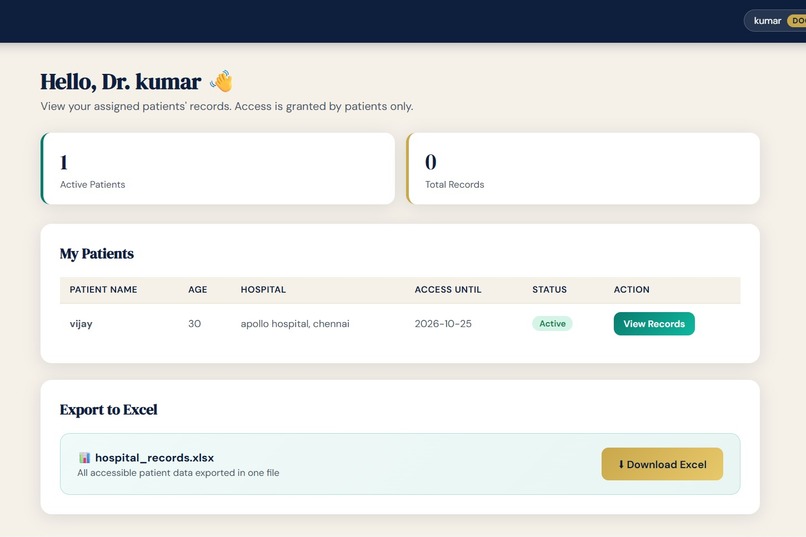Click the Hello, Dr. kumar heading
Image resolution: width=806 pixels, height=537 pixels.
pyautogui.click(x=121, y=82)
